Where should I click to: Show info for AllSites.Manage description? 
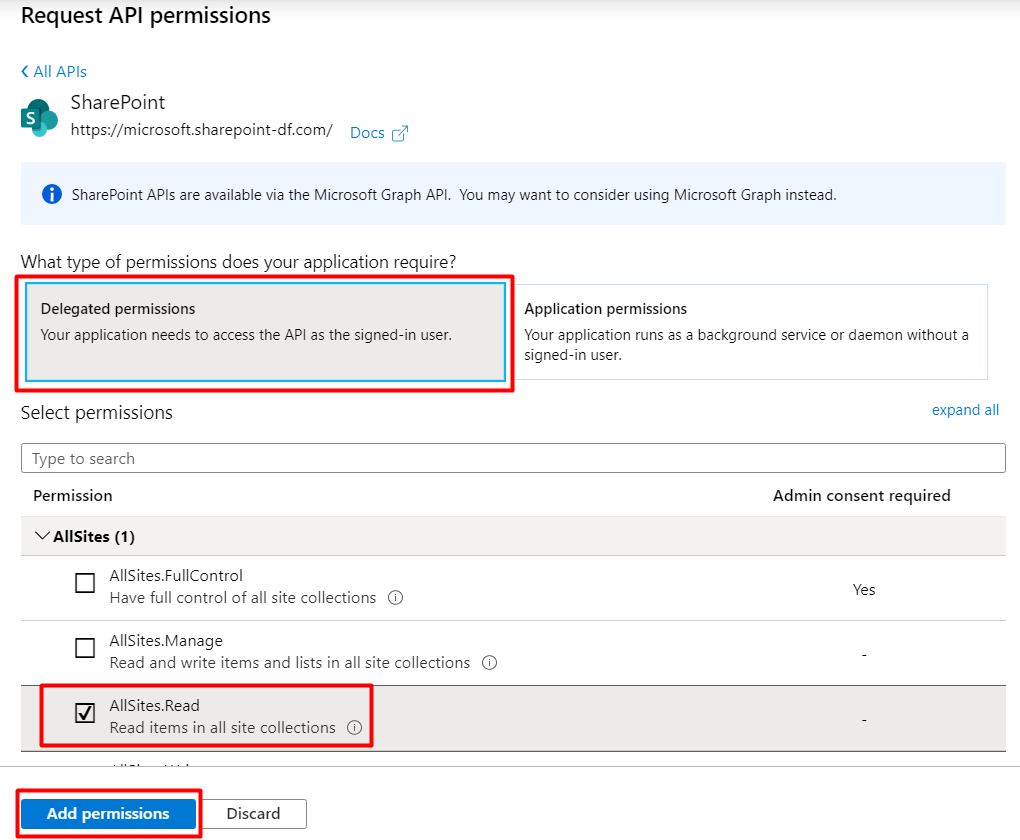tap(489, 662)
